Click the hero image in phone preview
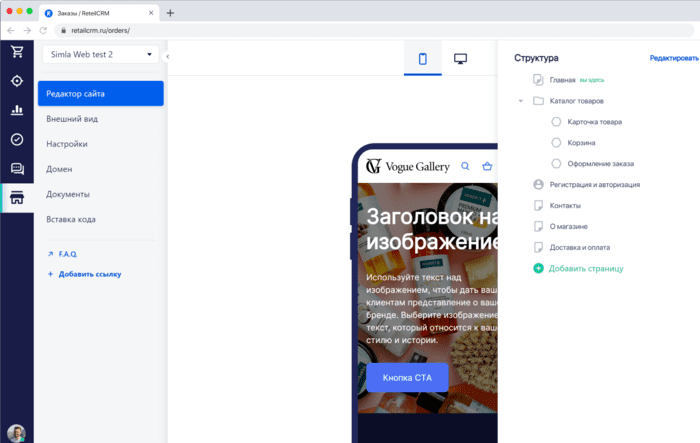This screenshot has height=443, width=700. pyautogui.click(x=428, y=298)
